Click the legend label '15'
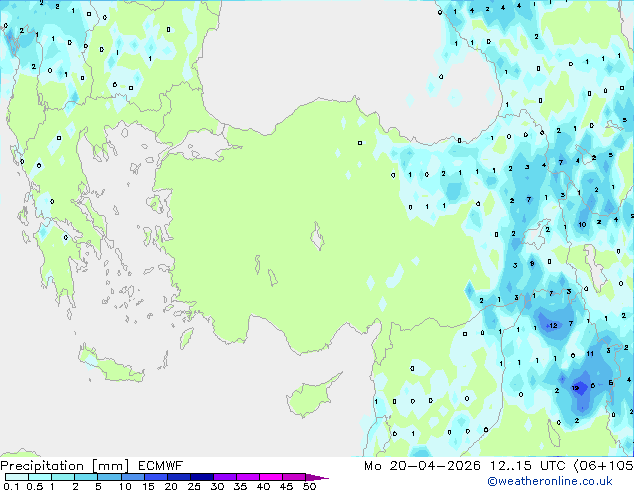634x490 pixels. coord(148,486)
